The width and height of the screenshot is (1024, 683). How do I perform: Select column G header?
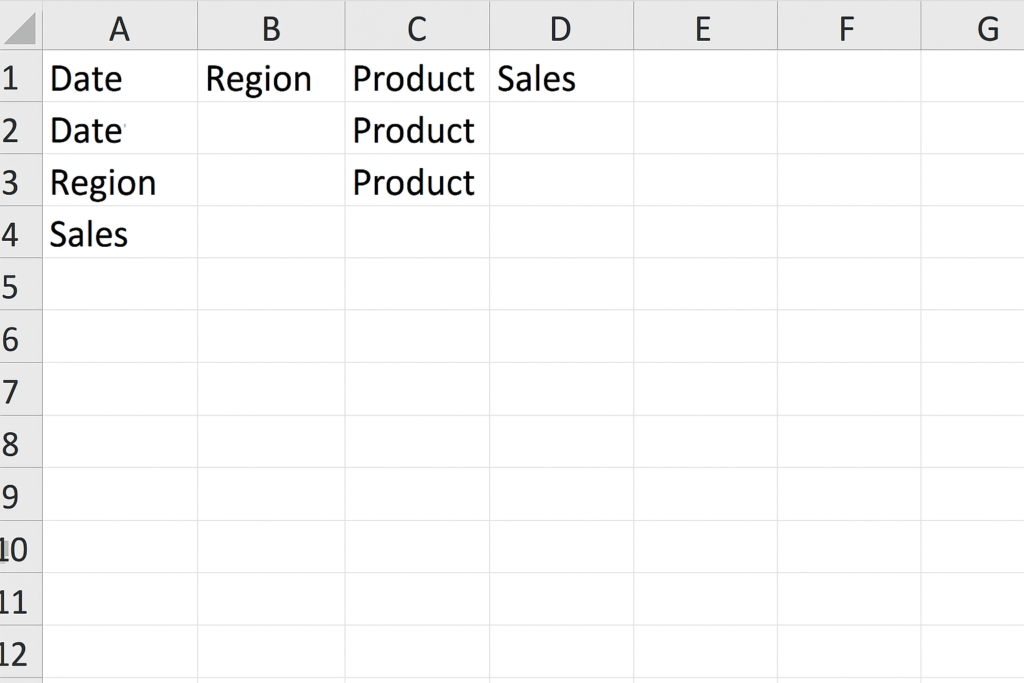(973, 27)
